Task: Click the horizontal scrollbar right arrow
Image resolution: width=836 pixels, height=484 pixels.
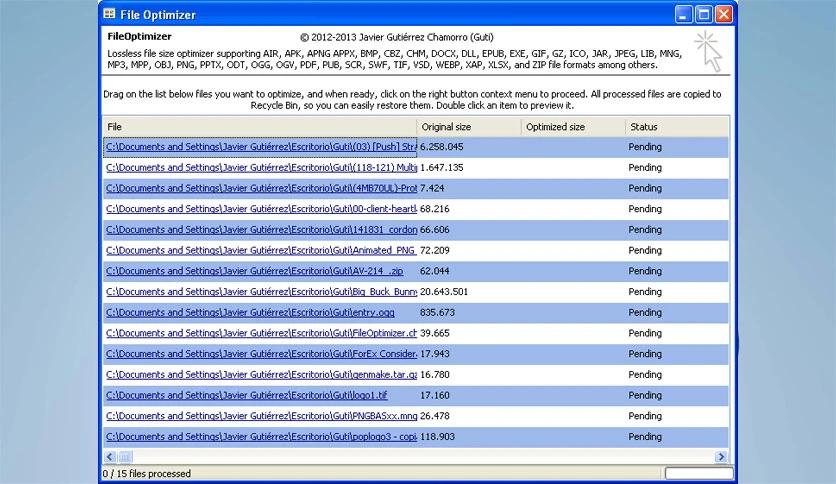Action: pyautogui.click(x=721, y=457)
